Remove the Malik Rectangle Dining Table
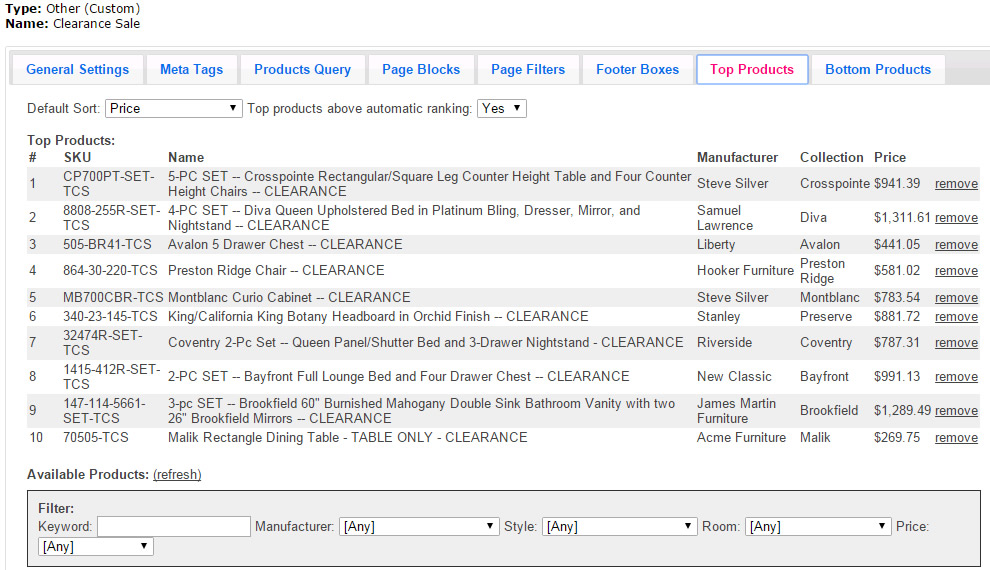Viewport: 990px width, 570px height. pos(956,438)
